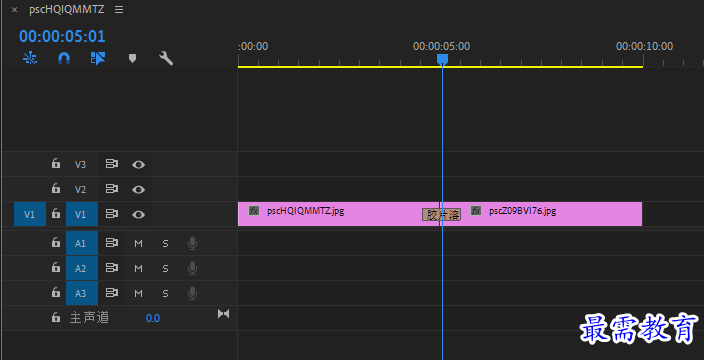Toggle A1 track targeting
The width and height of the screenshot is (704, 360).
[82, 243]
